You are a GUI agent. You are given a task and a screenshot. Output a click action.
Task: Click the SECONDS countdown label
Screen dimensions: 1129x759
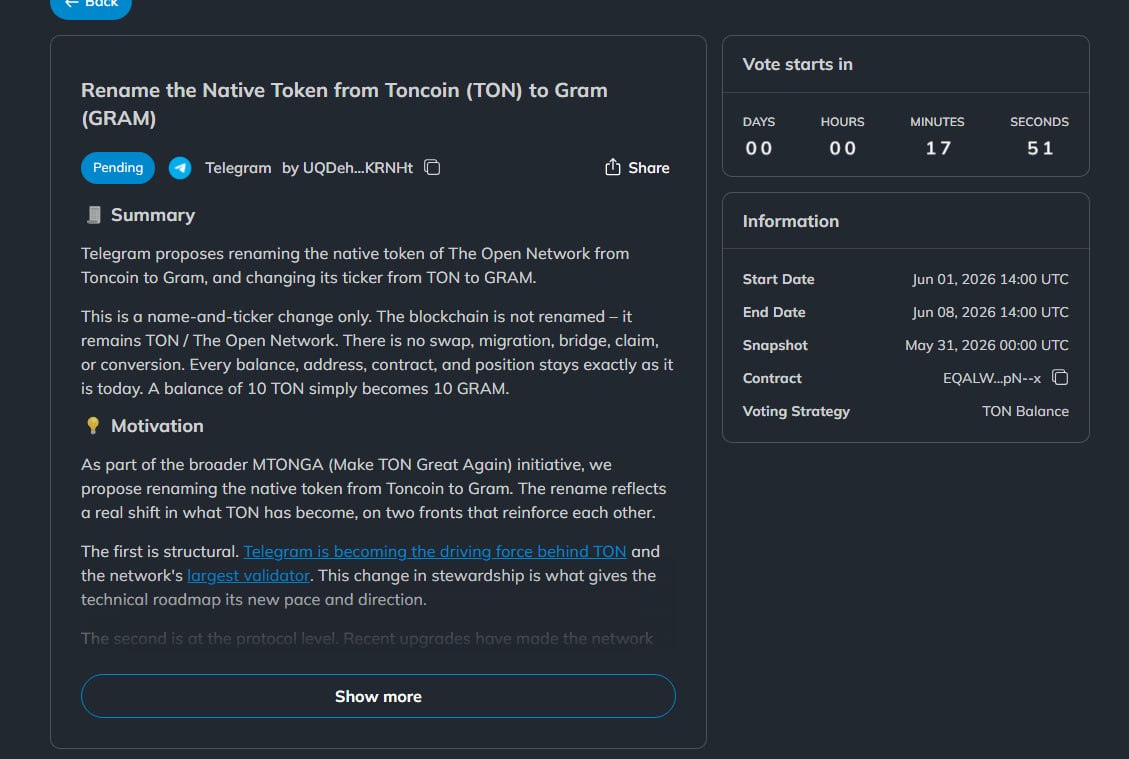click(x=1039, y=122)
